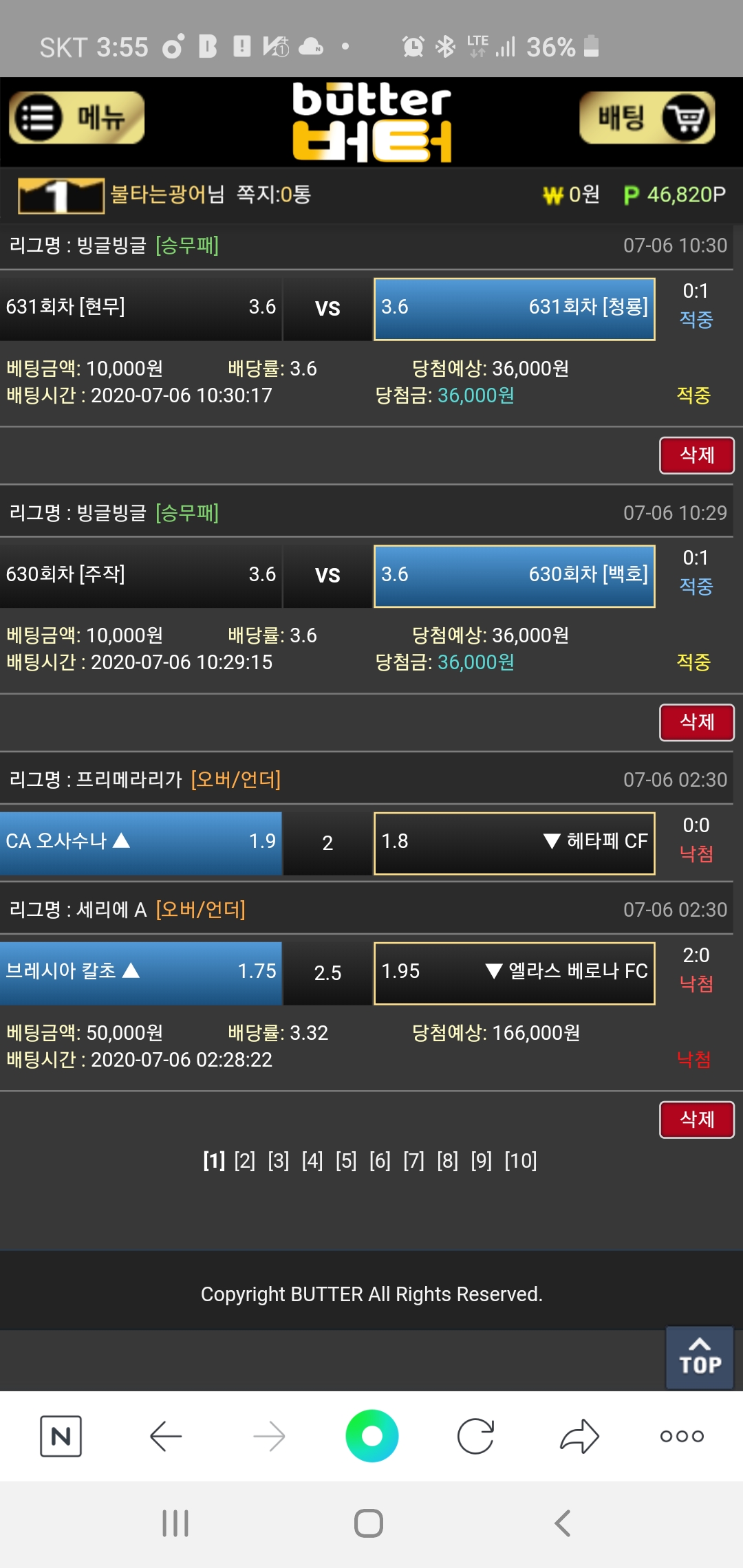Jump to page [10] of history

521,1161
